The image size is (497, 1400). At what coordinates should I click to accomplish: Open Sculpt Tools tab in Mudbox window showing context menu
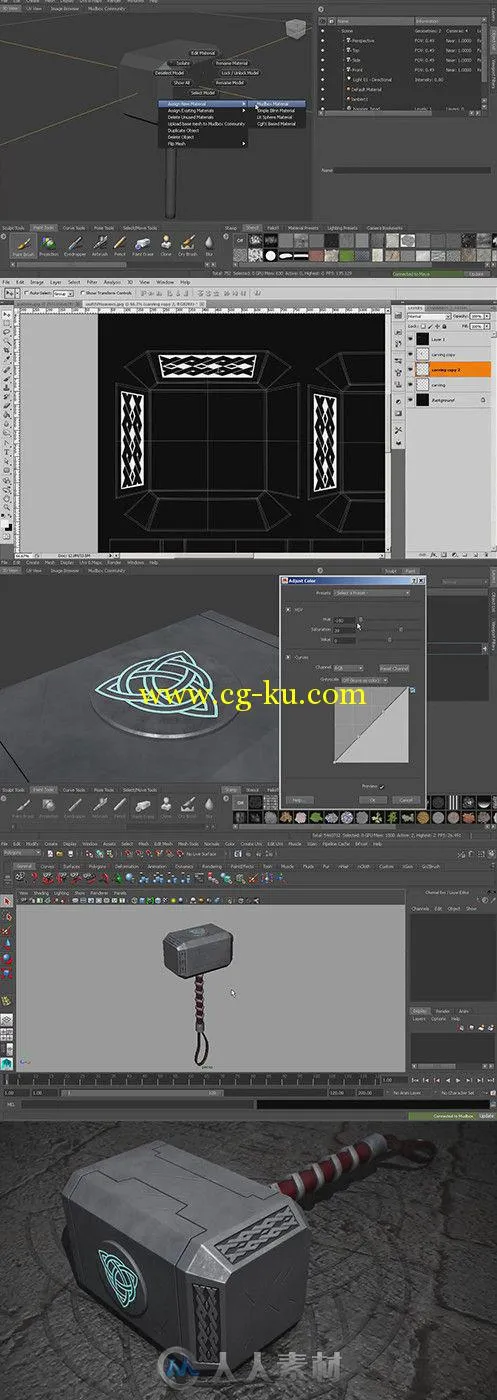coord(11,228)
